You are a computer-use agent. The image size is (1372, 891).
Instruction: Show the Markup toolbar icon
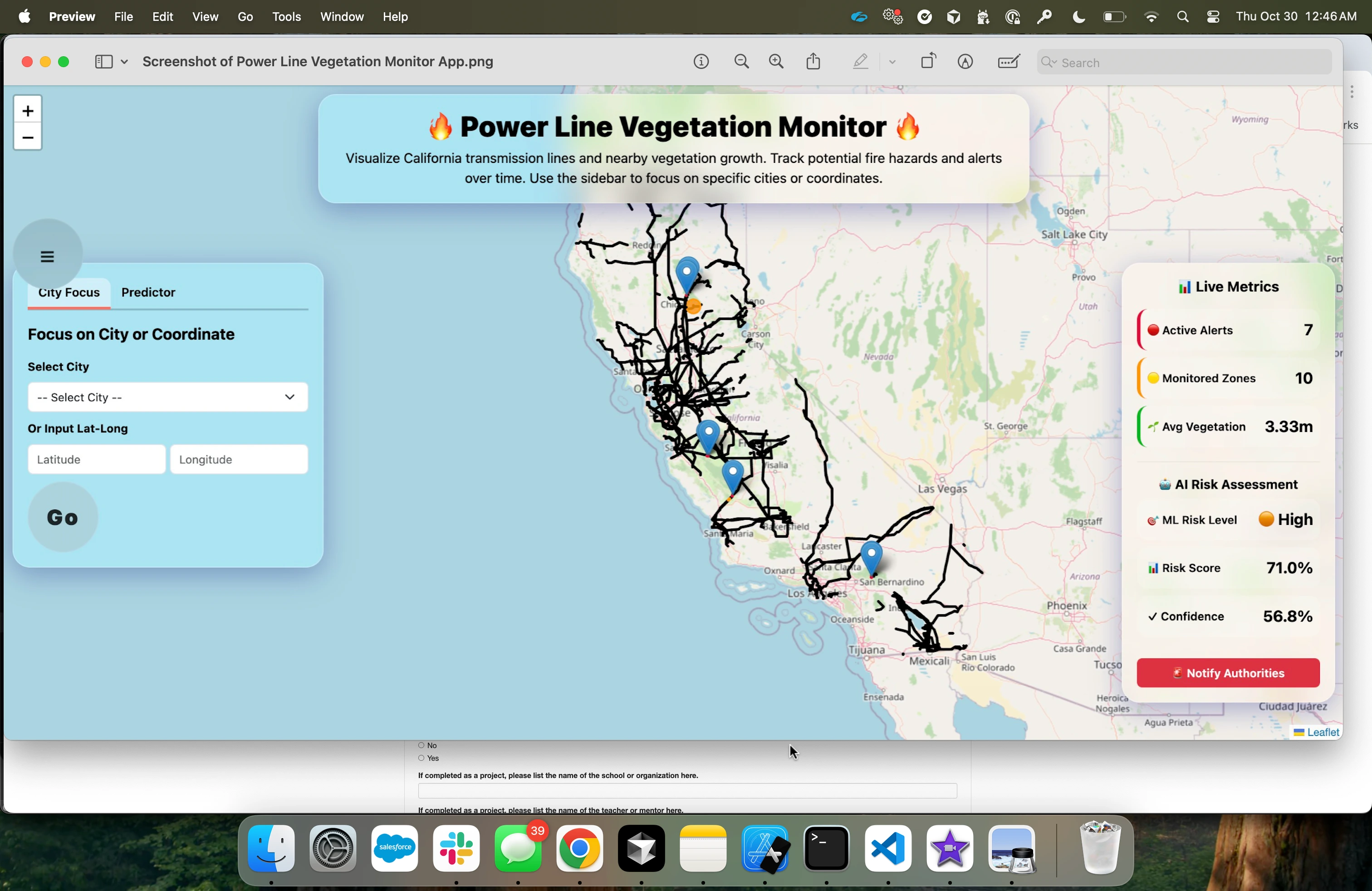tap(965, 62)
